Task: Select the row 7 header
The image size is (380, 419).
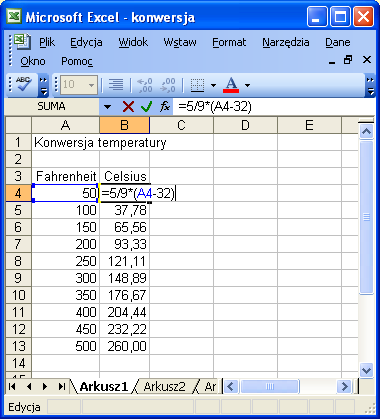Action: [18, 244]
